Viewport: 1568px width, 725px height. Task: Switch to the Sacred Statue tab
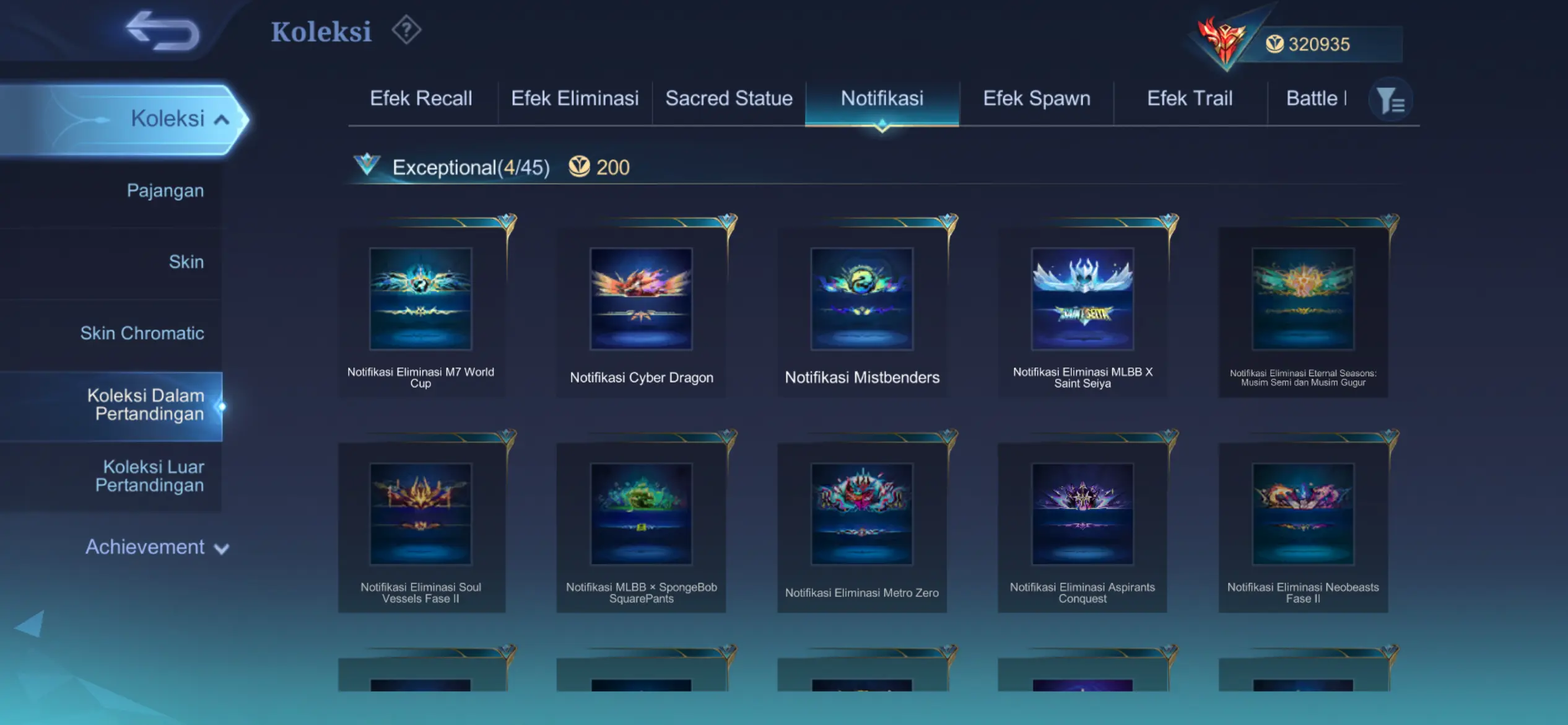(x=729, y=99)
